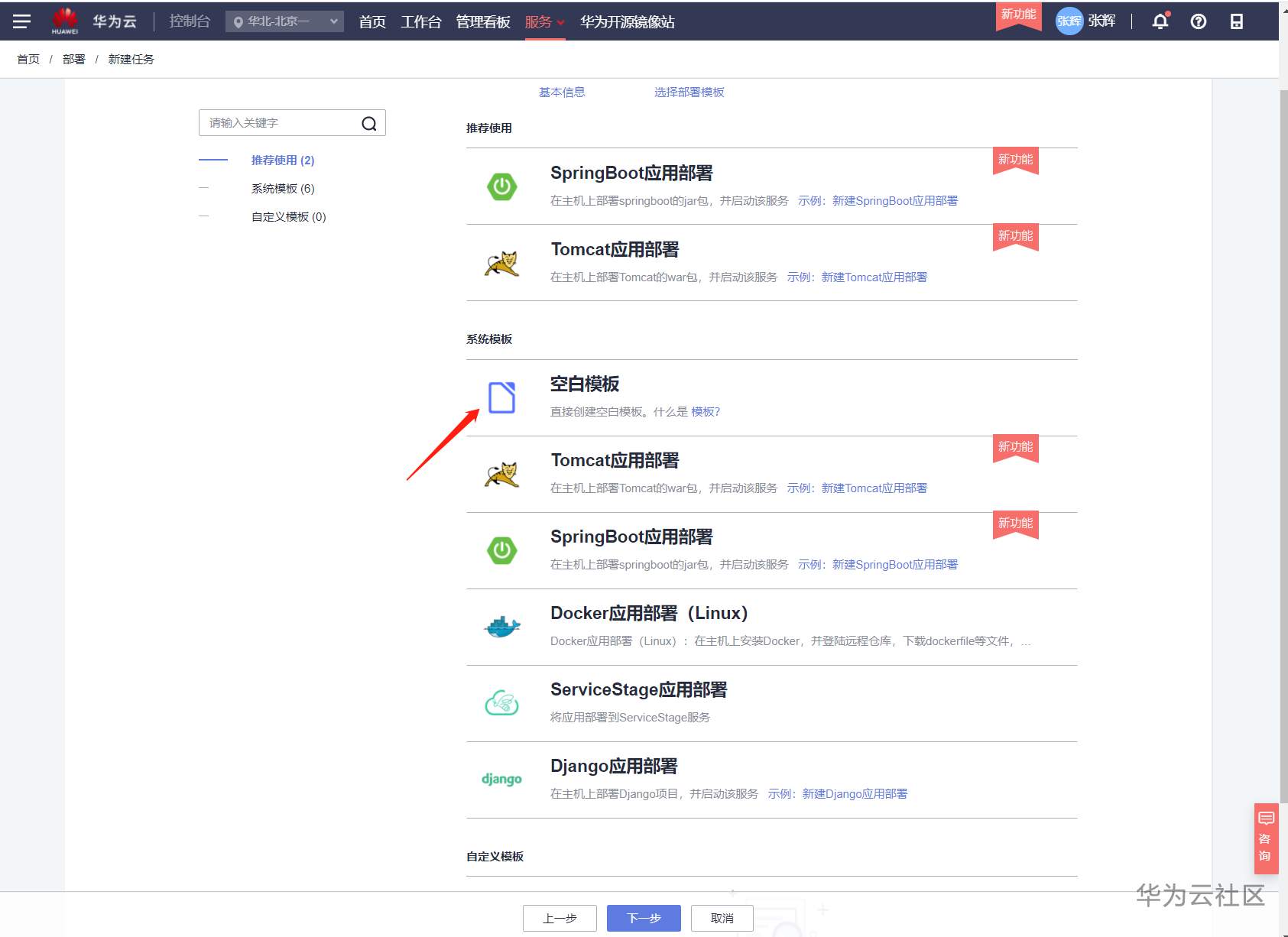The image size is (1288, 937).
Task: Select 自定义模板 (0) category
Action: click(289, 216)
